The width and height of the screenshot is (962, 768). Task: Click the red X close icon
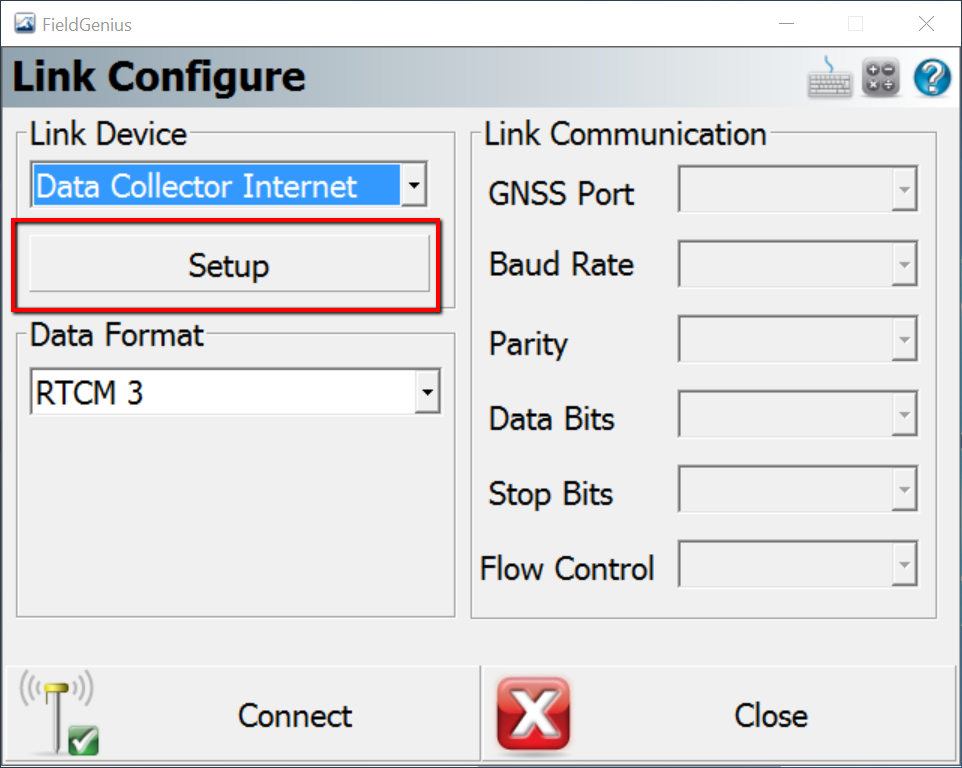click(533, 715)
